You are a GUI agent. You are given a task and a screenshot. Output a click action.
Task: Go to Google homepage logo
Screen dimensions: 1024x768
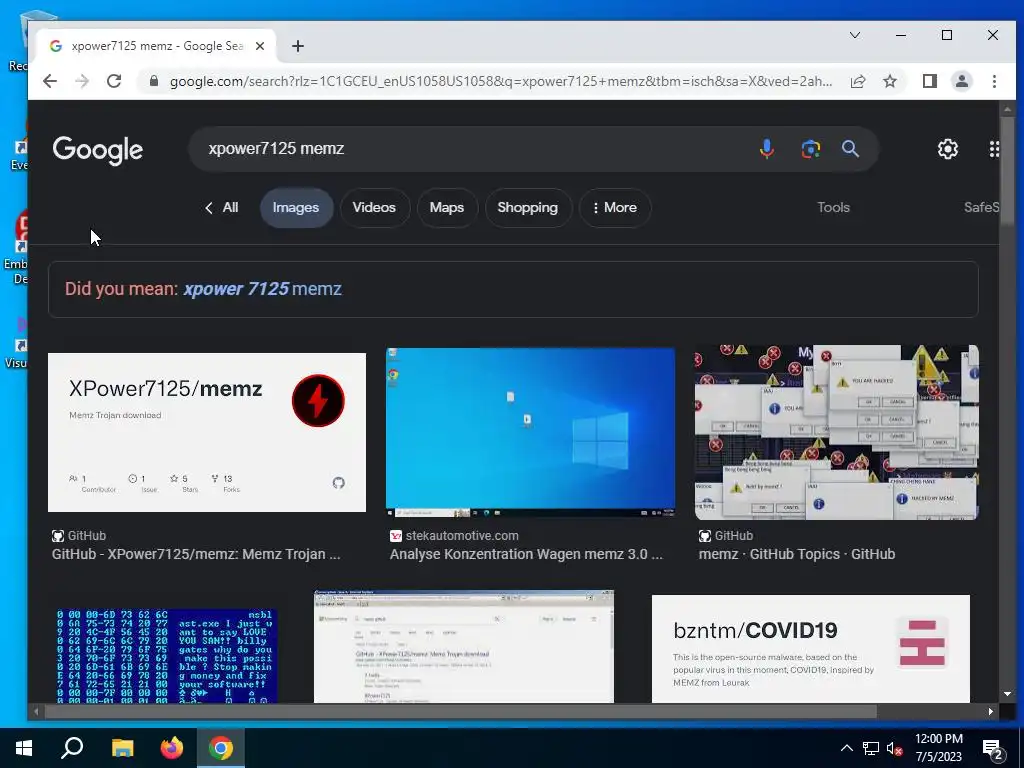tap(98, 150)
